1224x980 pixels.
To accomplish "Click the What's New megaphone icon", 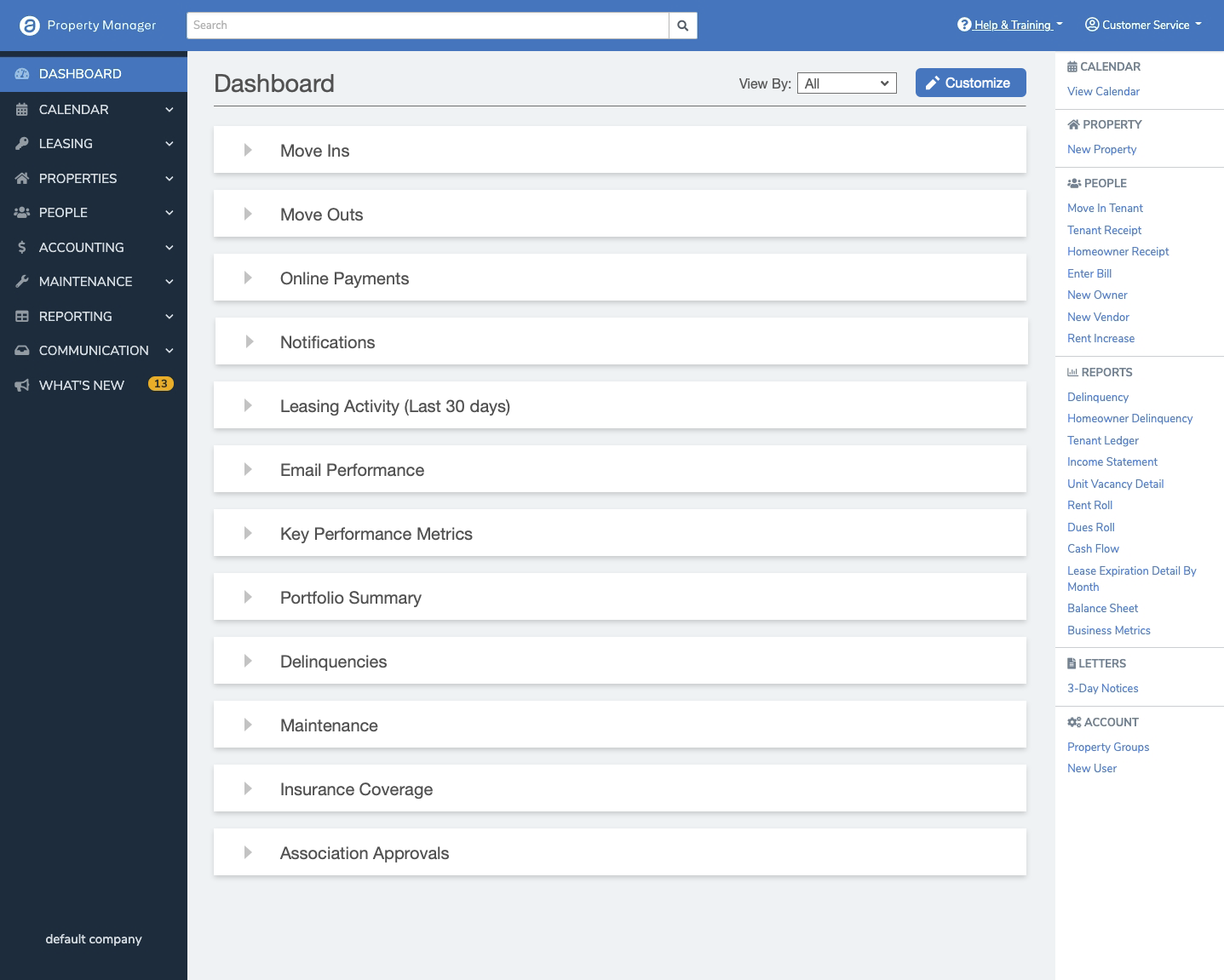I will [x=22, y=386].
